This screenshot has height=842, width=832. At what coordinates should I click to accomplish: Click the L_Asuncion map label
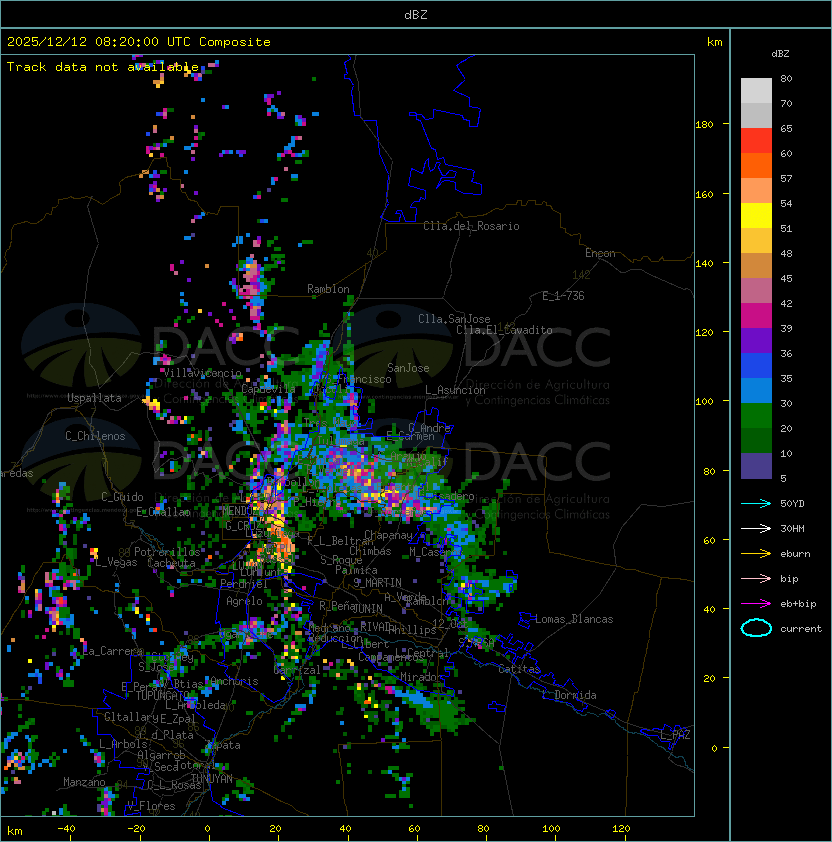point(455,390)
